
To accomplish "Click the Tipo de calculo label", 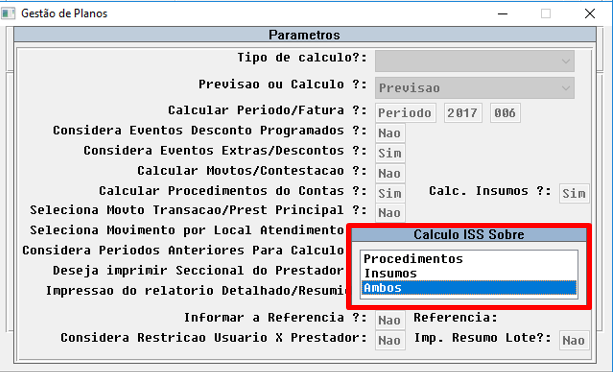I will (x=303, y=58).
